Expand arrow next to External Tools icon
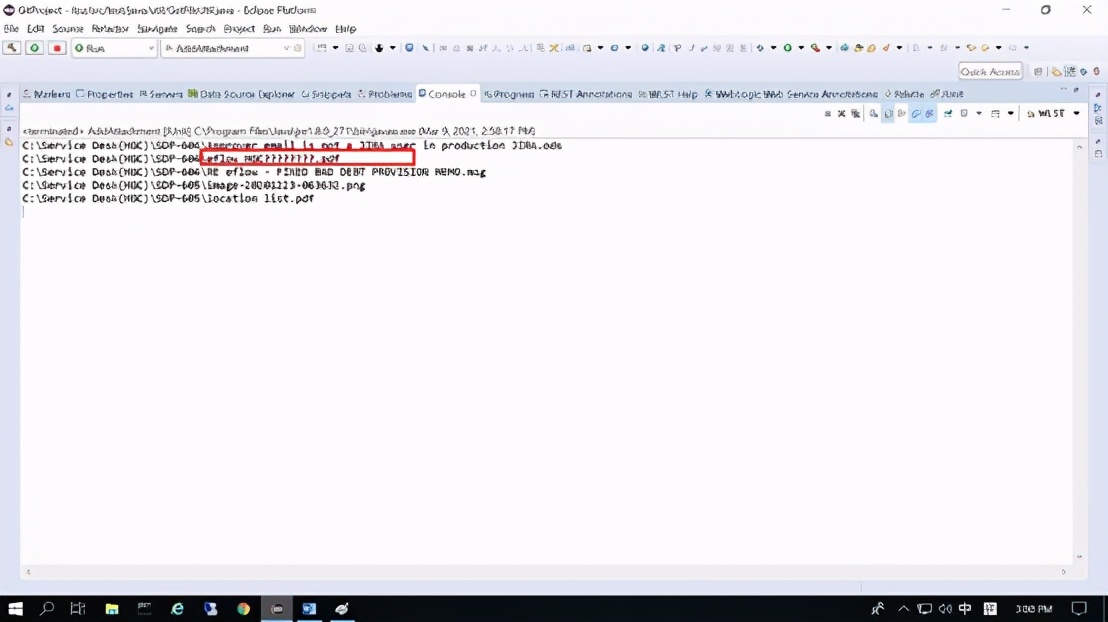The width and height of the screenshot is (1108, 622). point(829,48)
